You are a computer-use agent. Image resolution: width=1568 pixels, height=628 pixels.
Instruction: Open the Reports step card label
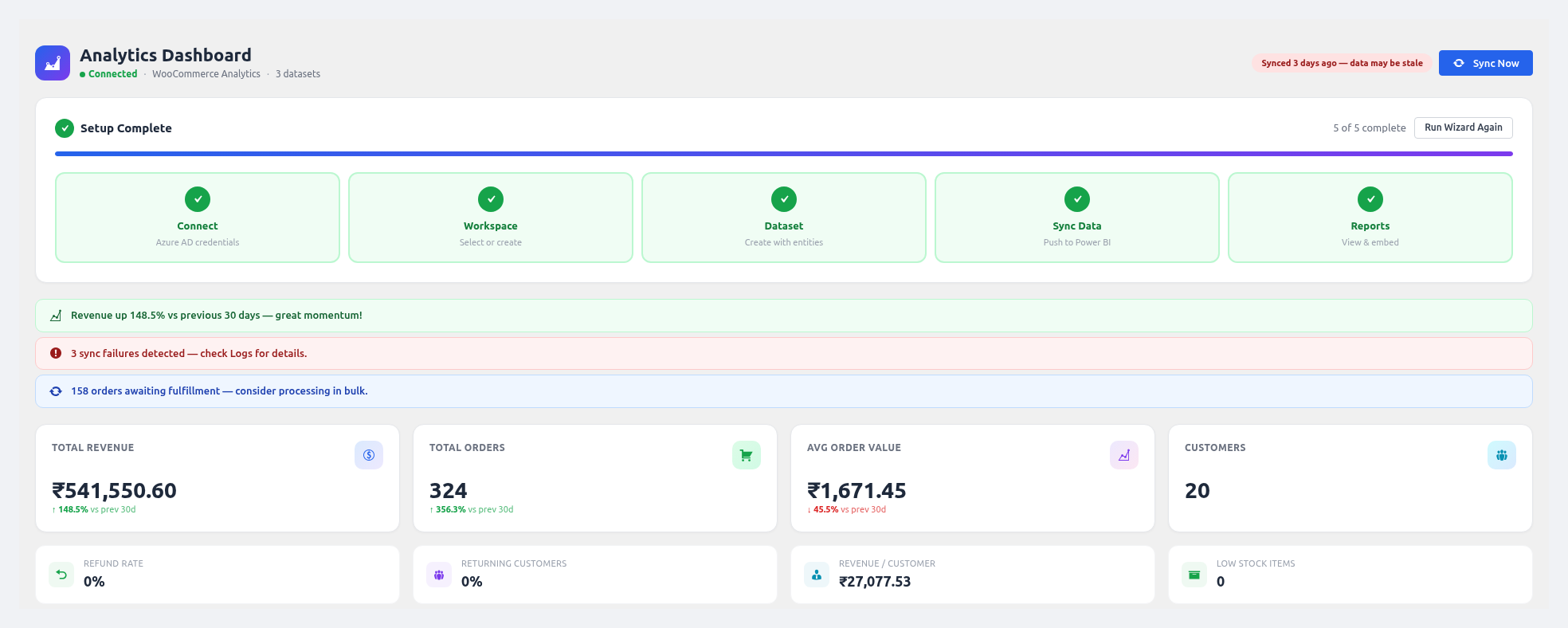pyautogui.click(x=1370, y=226)
